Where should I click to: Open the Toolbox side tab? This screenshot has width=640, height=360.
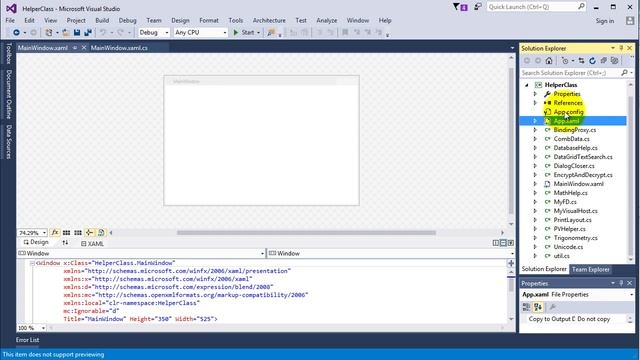coord(9,53)
